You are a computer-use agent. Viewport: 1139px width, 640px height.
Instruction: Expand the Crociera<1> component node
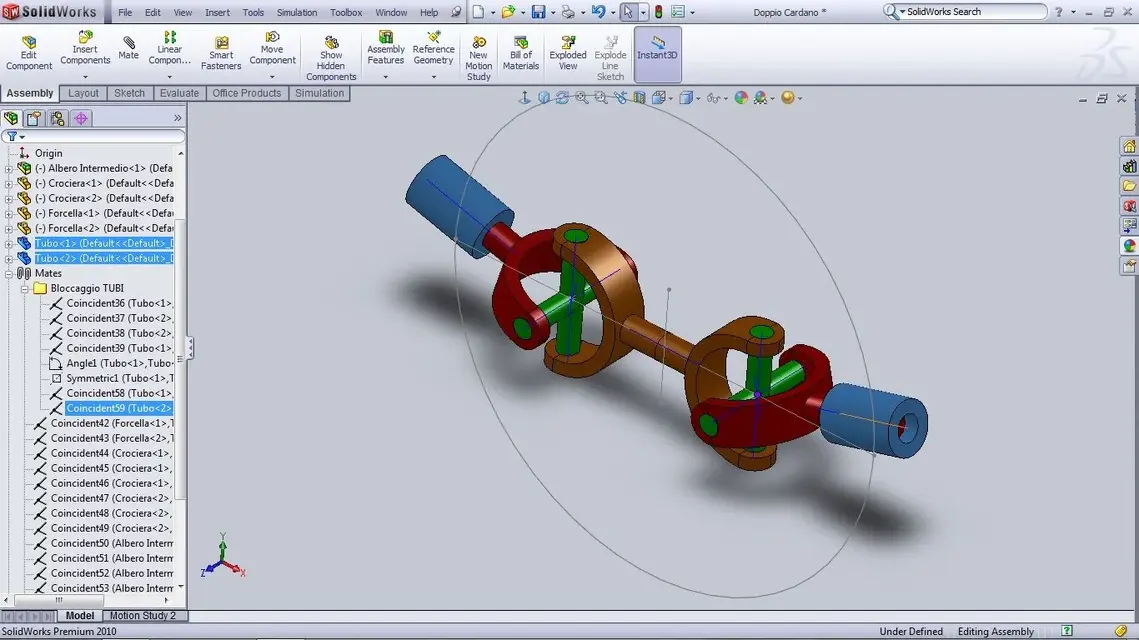[9, 183]
